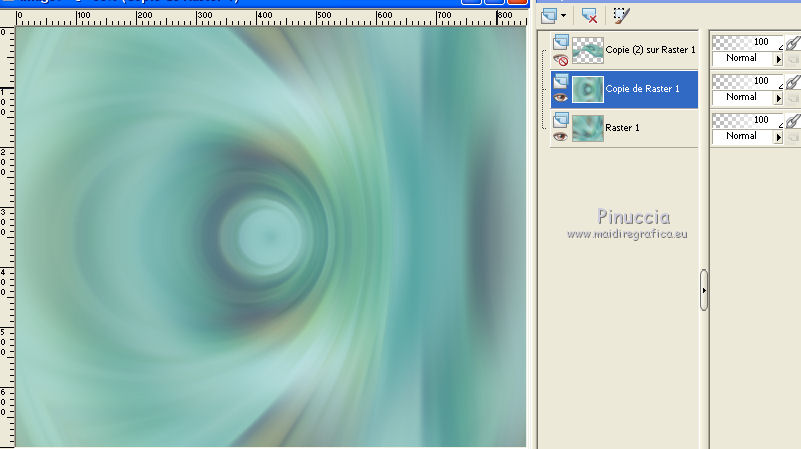
Task: Click layer type icon of Copie de Raster 1
Action: [561, 81]
